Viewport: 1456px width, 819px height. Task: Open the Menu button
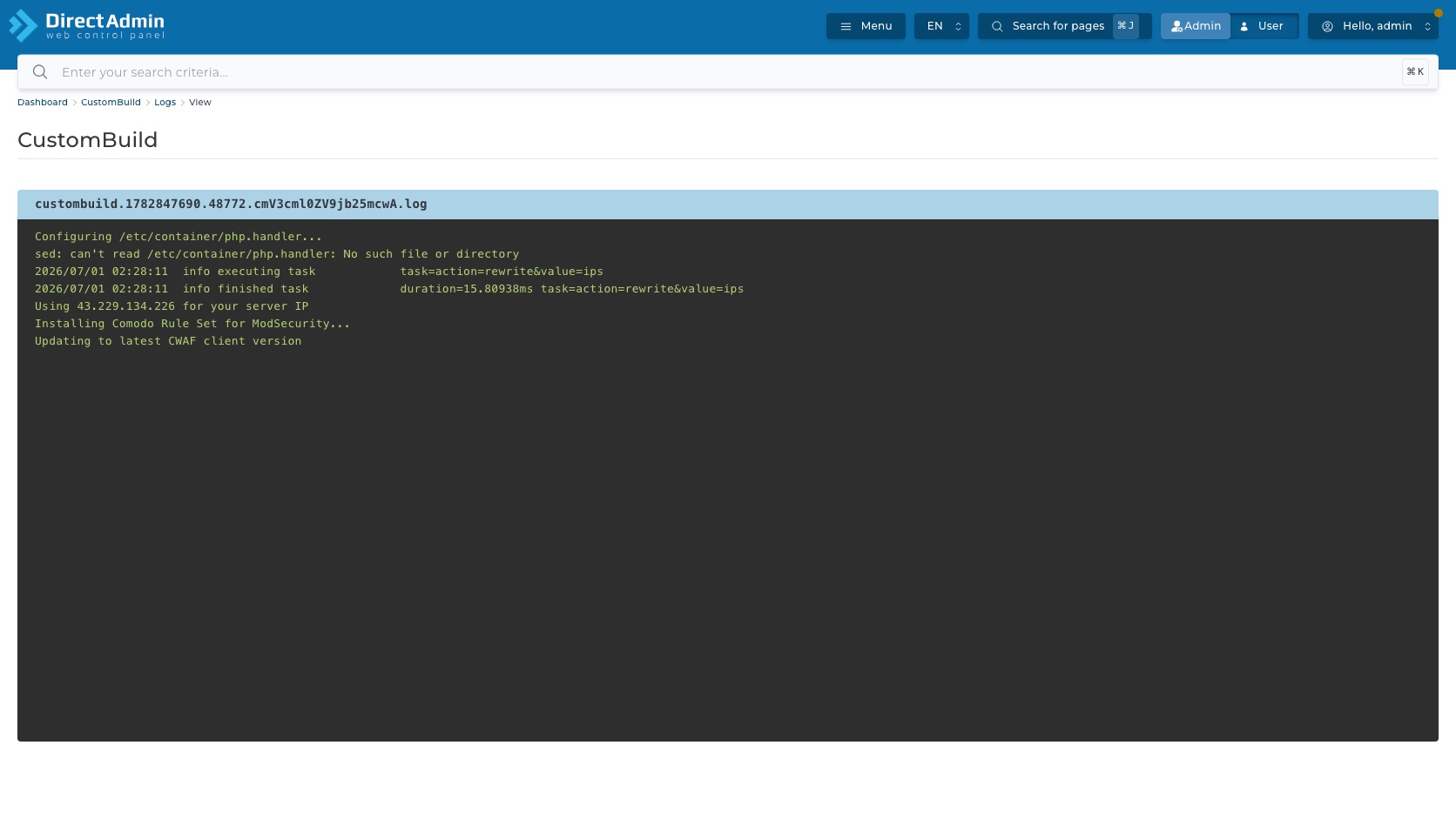866,26
